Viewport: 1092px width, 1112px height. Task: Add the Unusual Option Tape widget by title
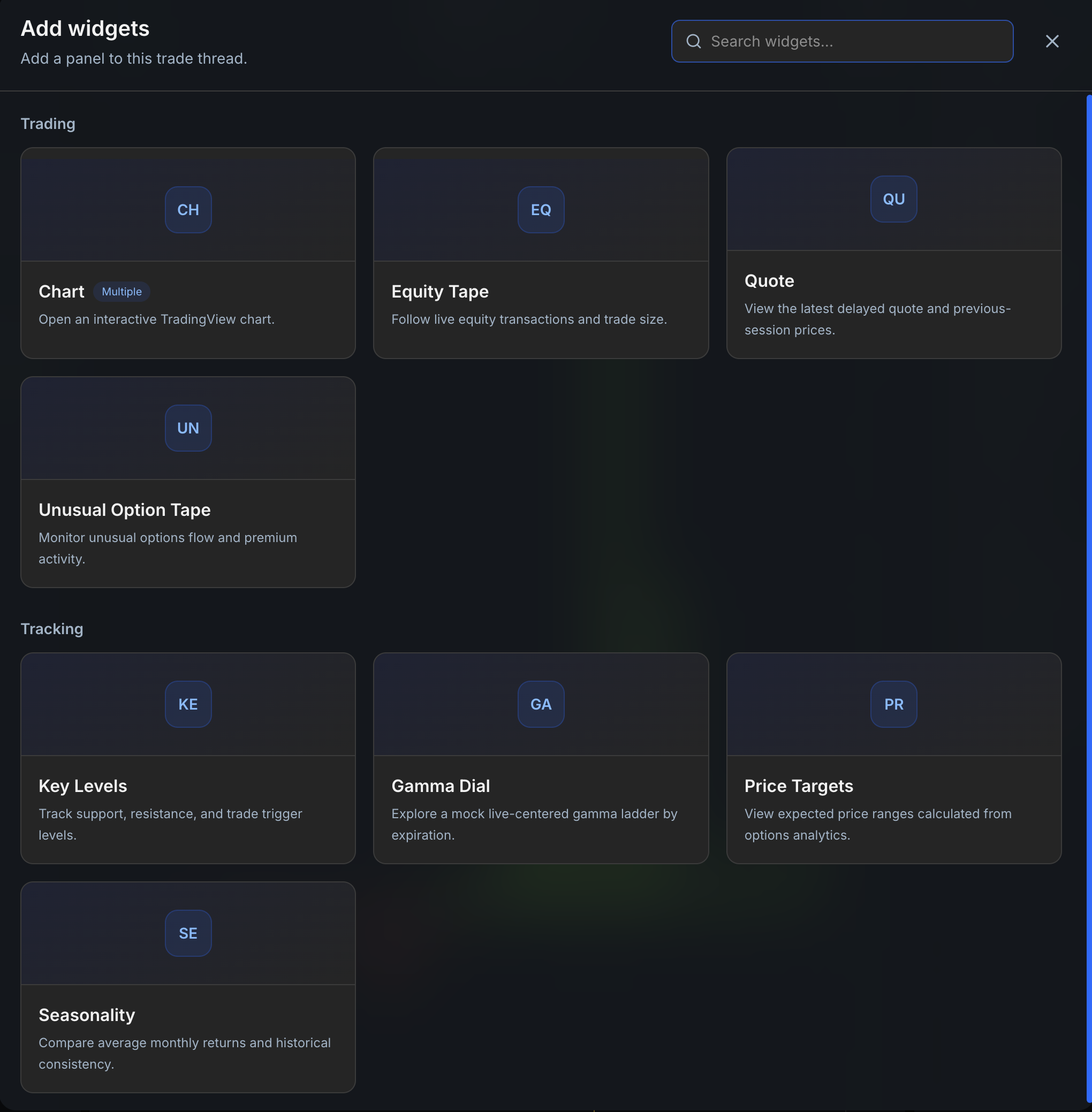tap(124, 510)
